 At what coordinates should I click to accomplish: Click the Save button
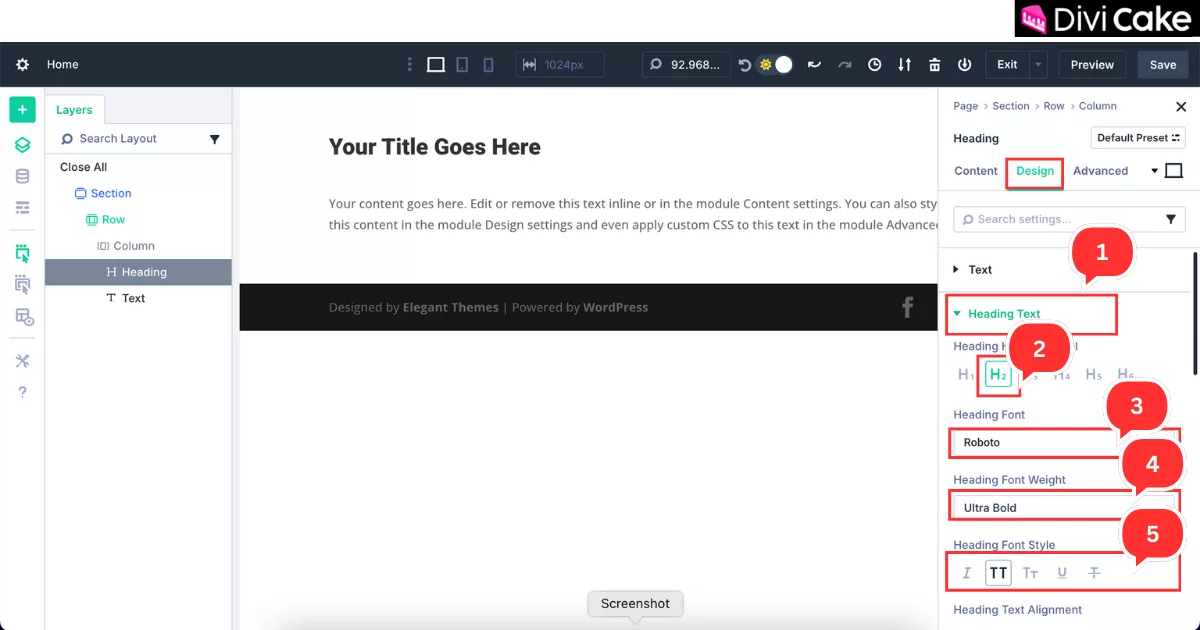tap(1163, 64)
